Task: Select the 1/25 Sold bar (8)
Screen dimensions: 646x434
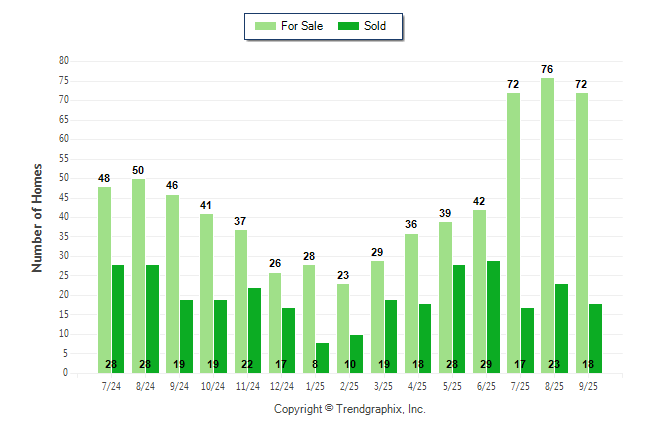Action: (x=322, y=357)
